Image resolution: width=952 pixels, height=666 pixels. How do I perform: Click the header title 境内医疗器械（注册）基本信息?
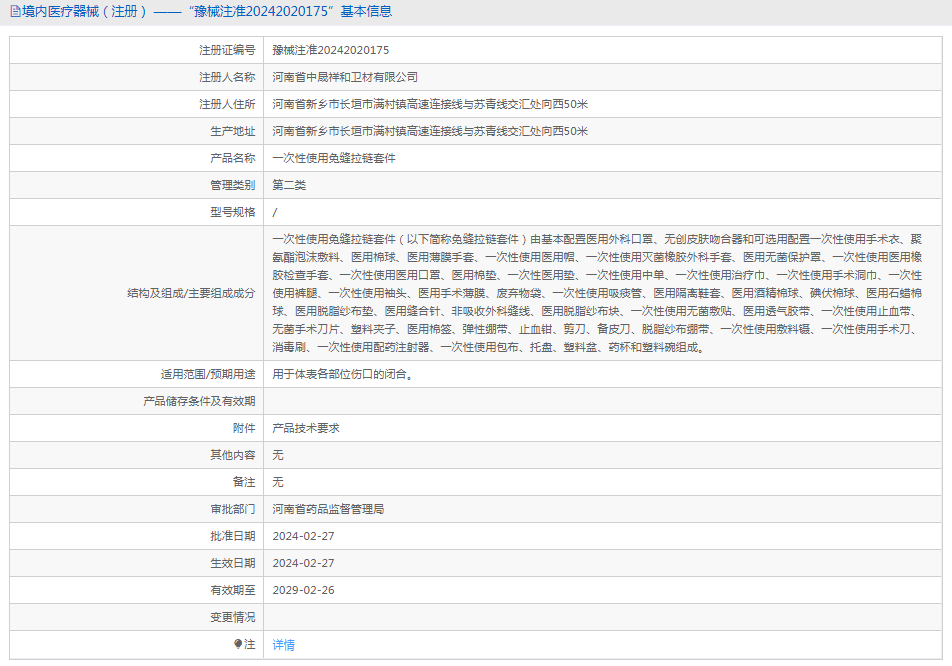tap(206, 12)
